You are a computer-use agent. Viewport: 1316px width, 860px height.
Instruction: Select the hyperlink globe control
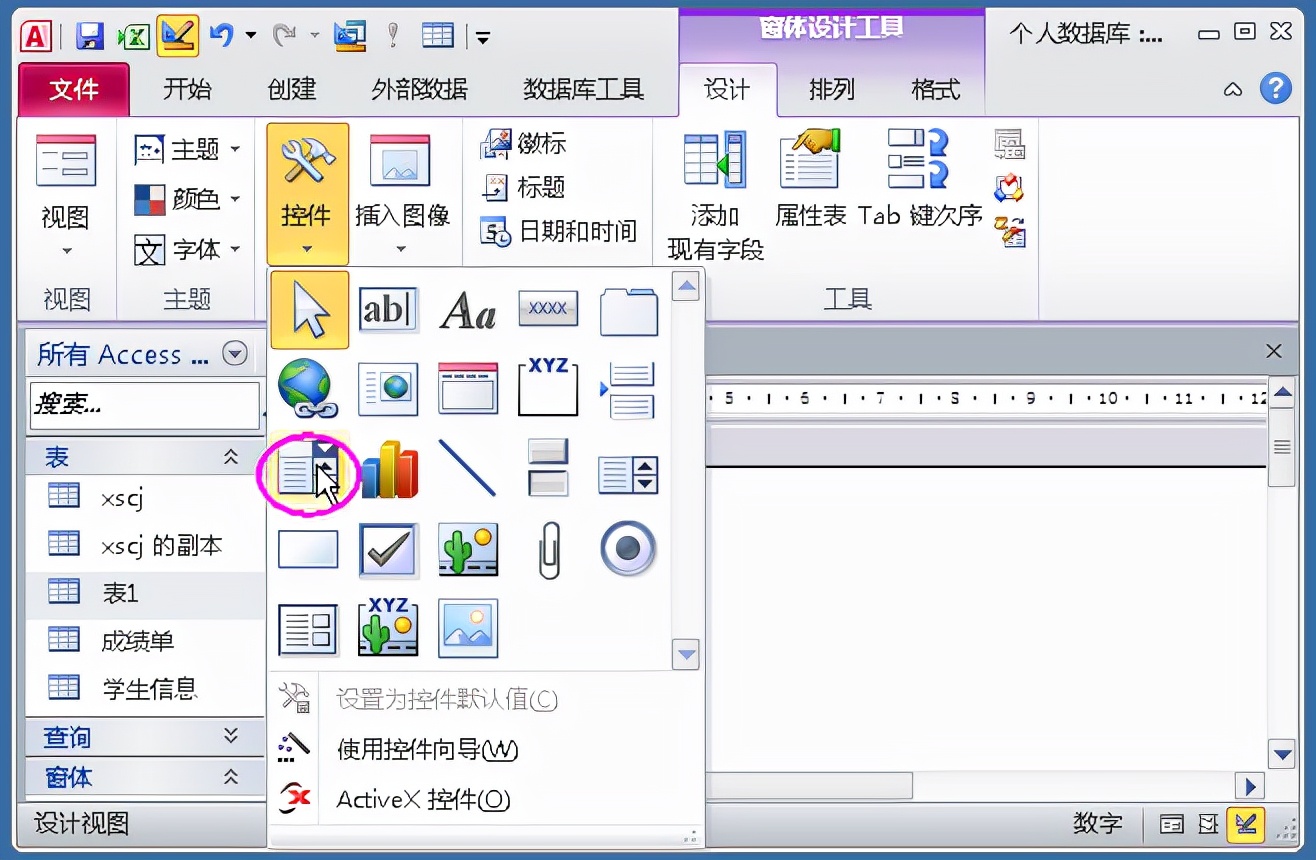pyautogui.click(x=308, y=388)
